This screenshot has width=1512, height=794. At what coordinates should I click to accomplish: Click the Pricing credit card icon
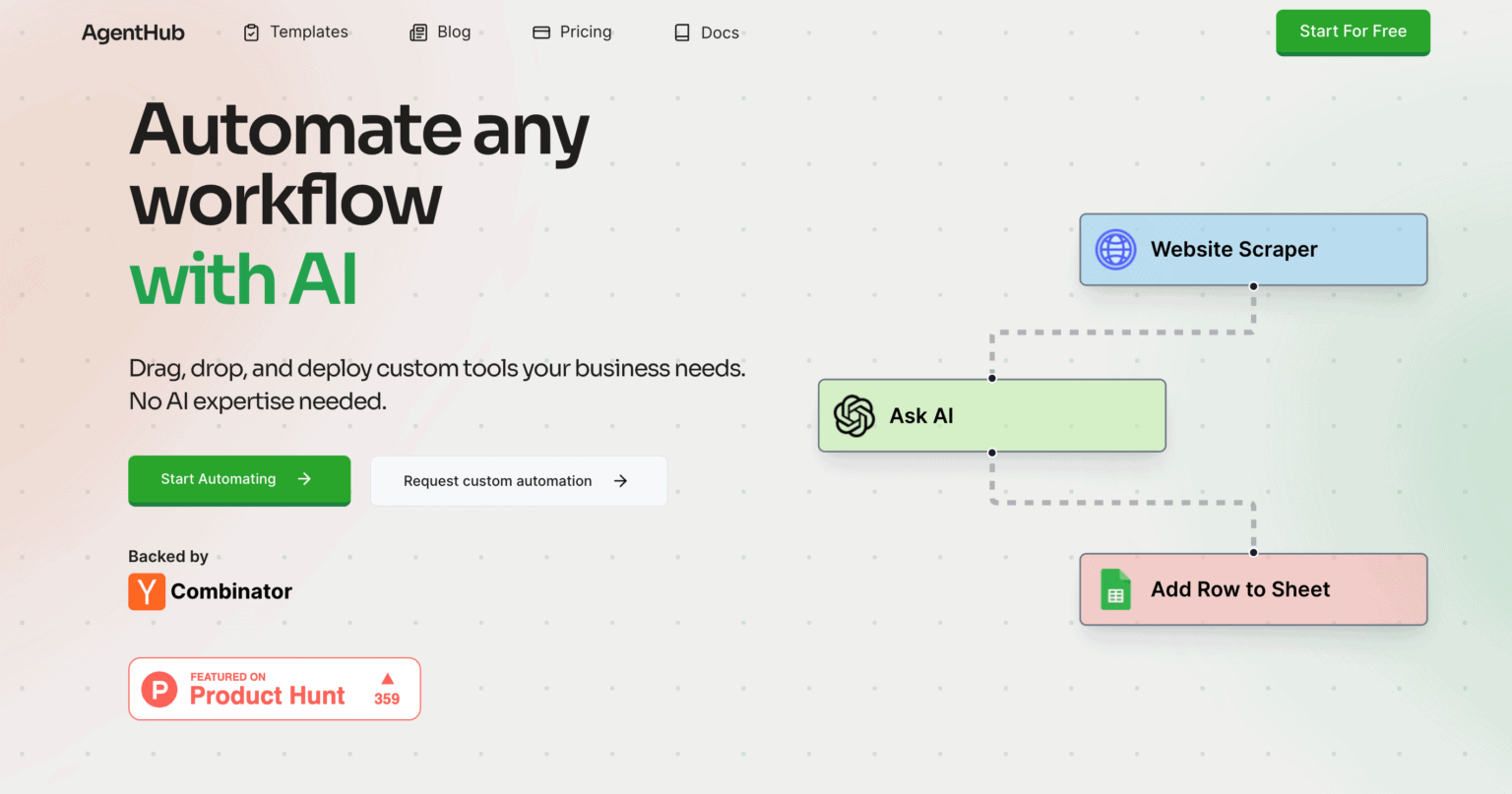(541, 32)
